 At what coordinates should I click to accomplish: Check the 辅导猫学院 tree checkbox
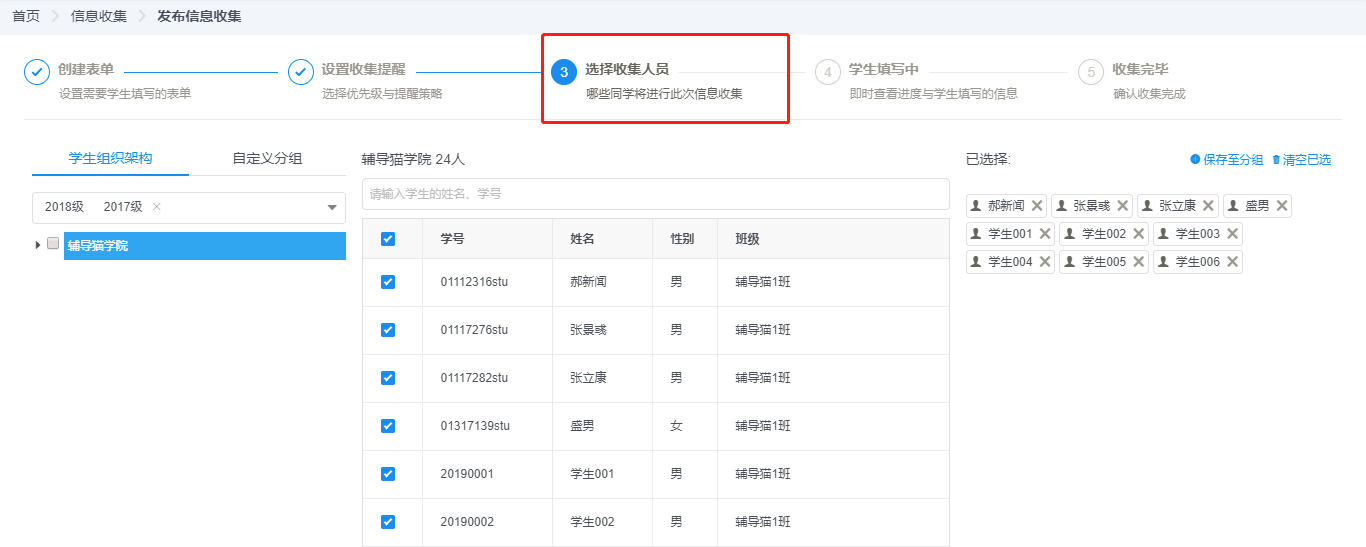point(53,244)
